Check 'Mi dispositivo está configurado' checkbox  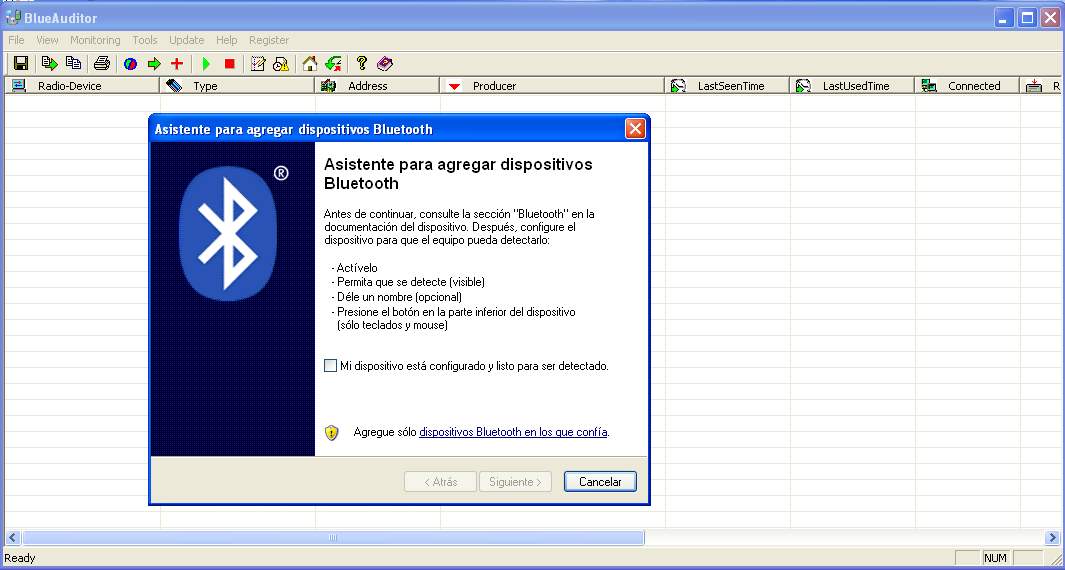pyautogui.click(x=330, y=366)
